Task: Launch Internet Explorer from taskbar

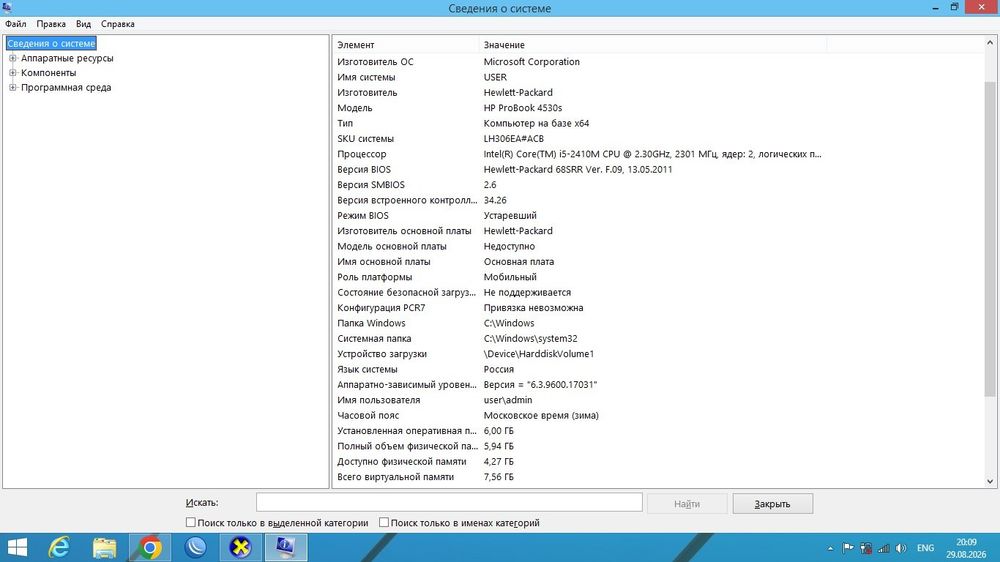Action: coord(60,547)
